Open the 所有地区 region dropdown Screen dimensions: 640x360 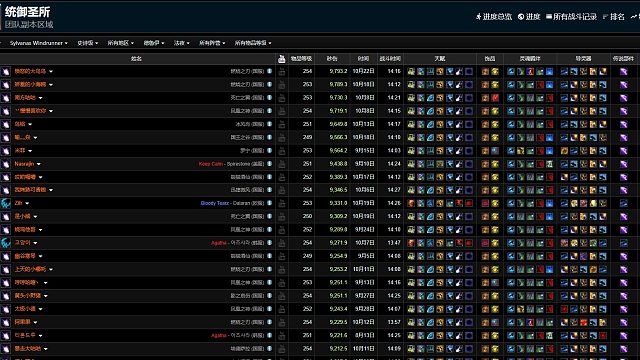click(120, 43)
